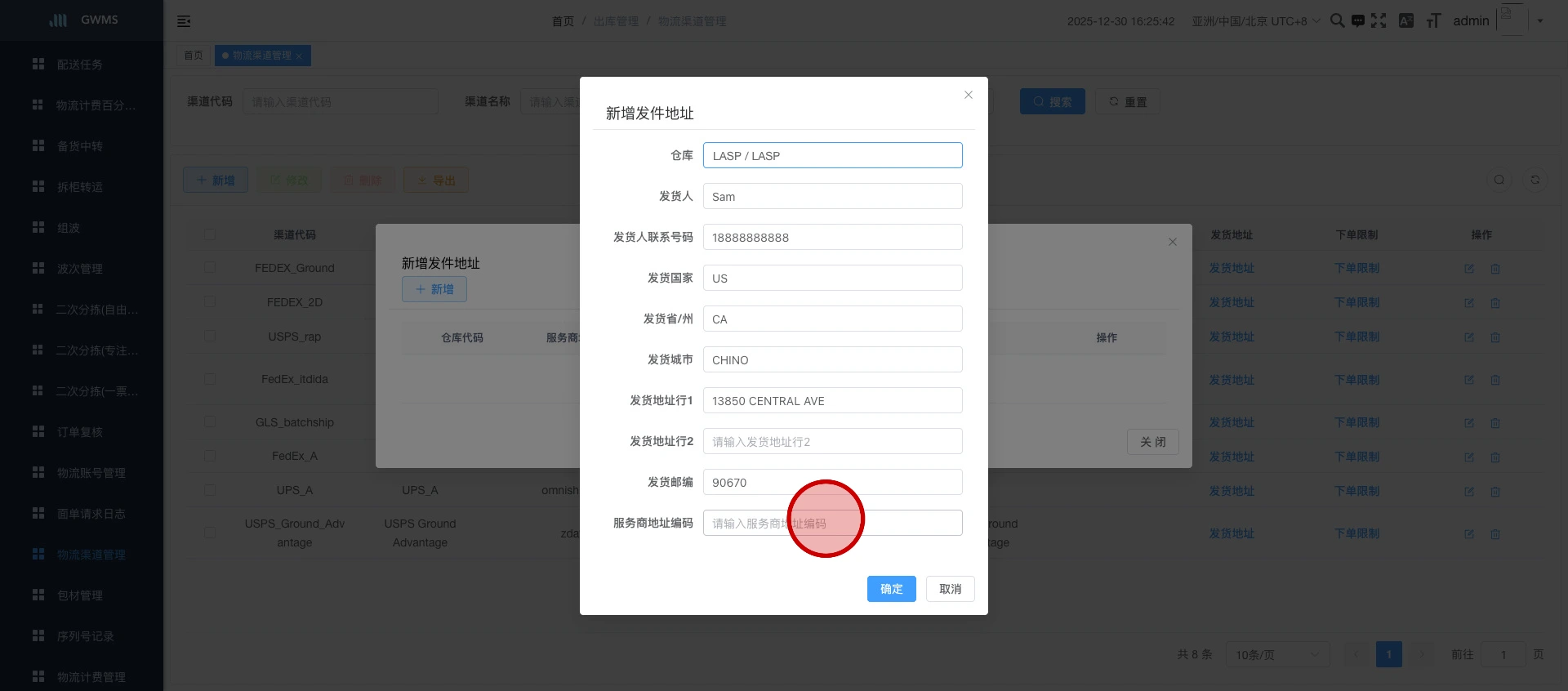Click the 重置 reset button
Image resolution: width=1568 pixels, height=691 pixels.
pos(1128,101)
